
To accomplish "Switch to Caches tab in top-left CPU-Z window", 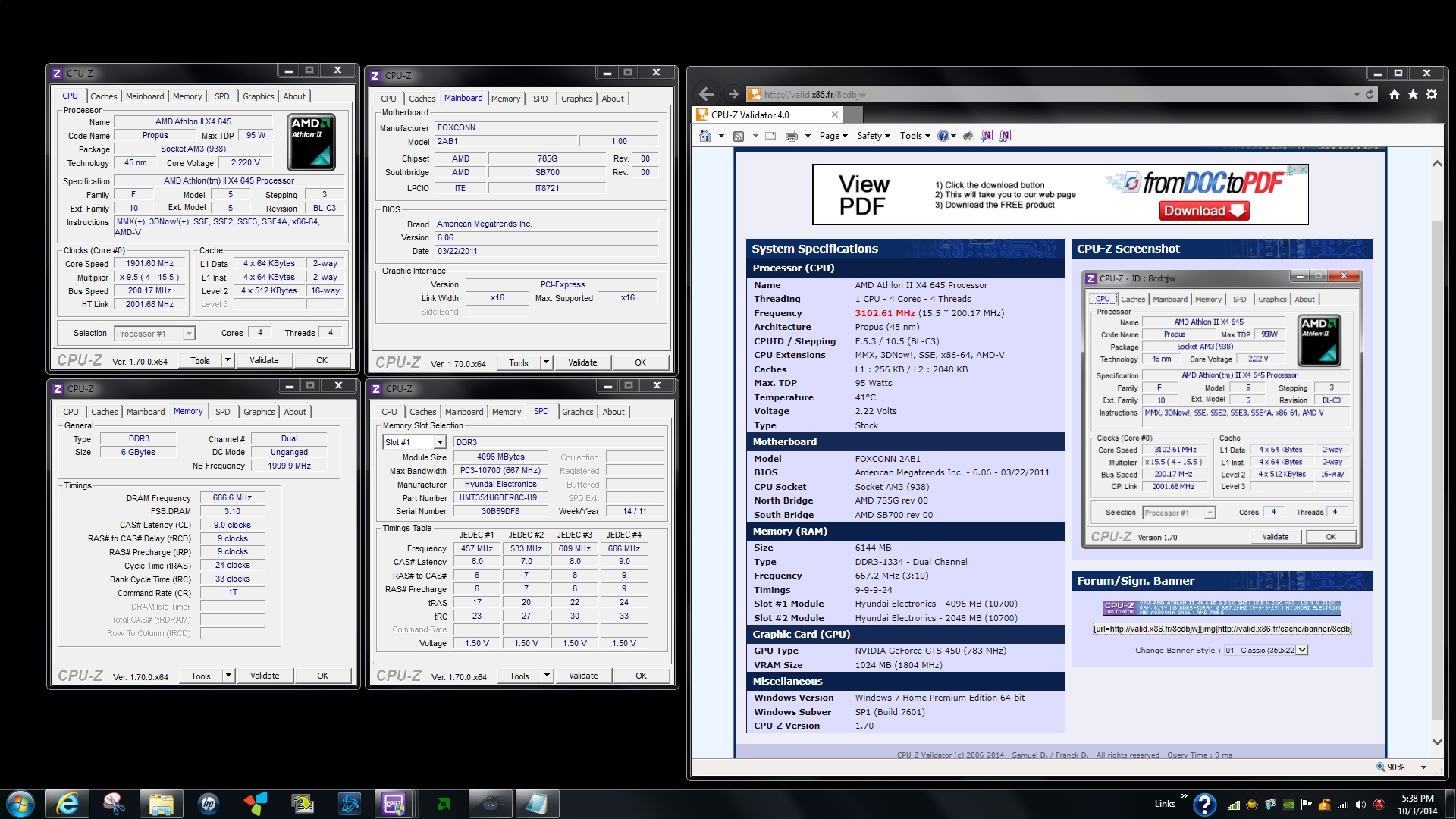I will (104, 96).
